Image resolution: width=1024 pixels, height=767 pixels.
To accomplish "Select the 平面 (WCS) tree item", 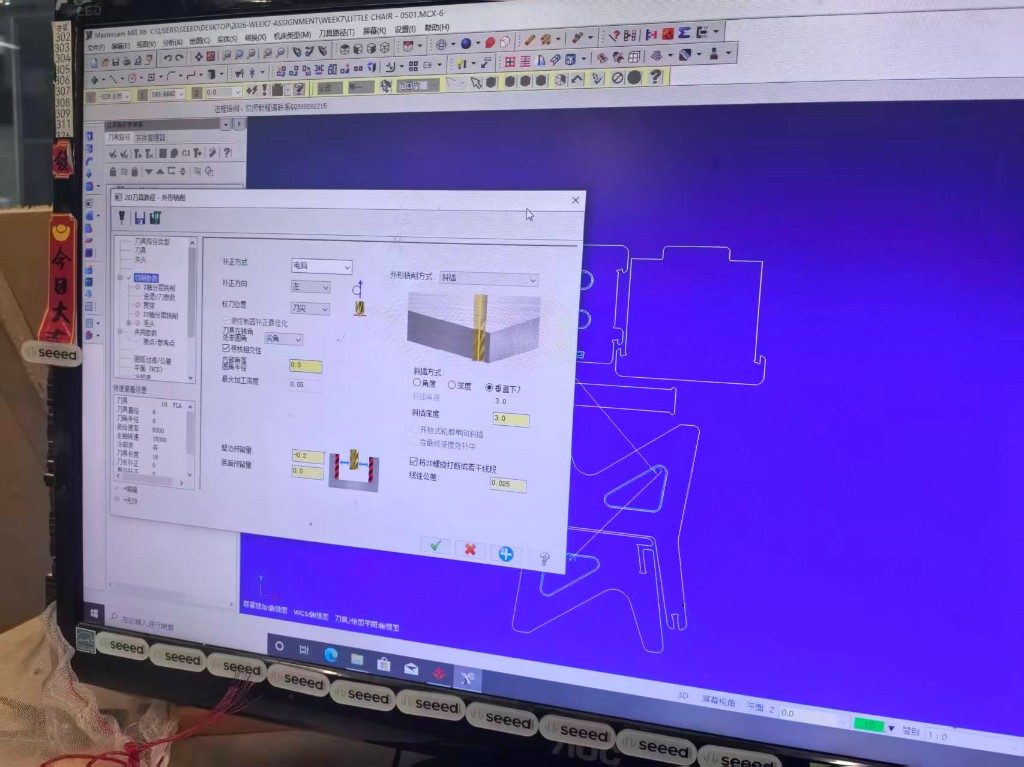I will (148, 369).
